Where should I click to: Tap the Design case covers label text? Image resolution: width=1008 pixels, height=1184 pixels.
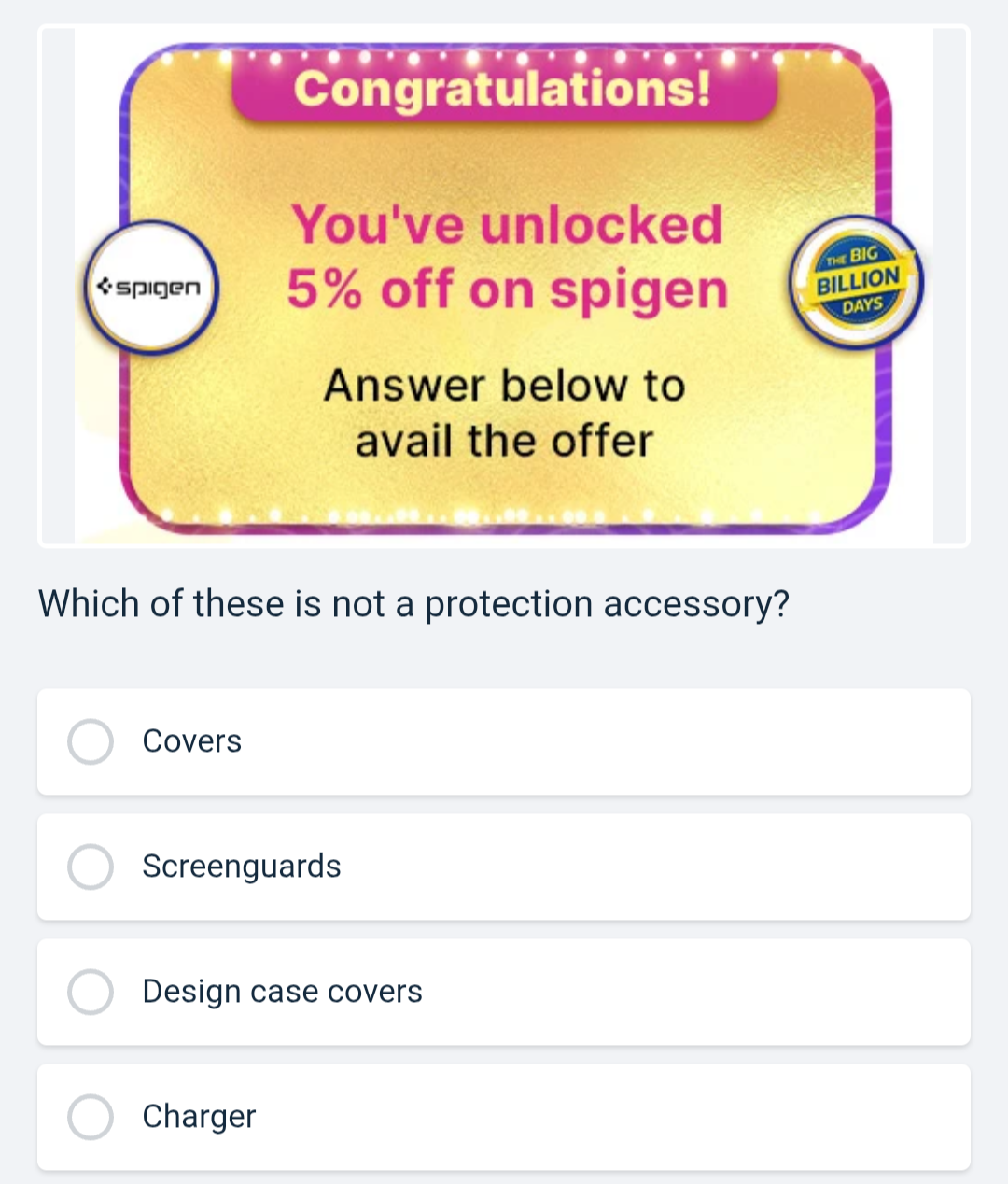[282, 992]
